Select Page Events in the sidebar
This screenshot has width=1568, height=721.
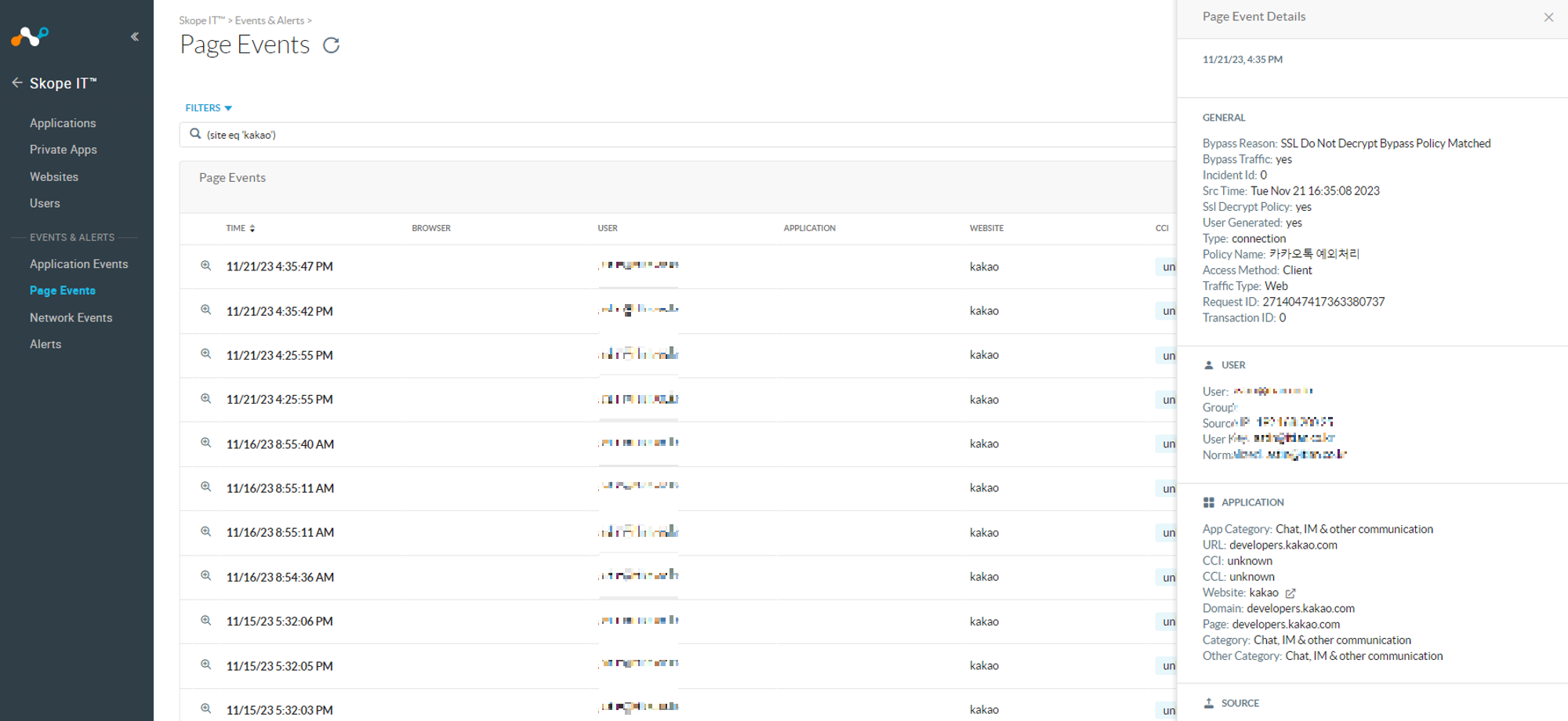coord(63,291)
